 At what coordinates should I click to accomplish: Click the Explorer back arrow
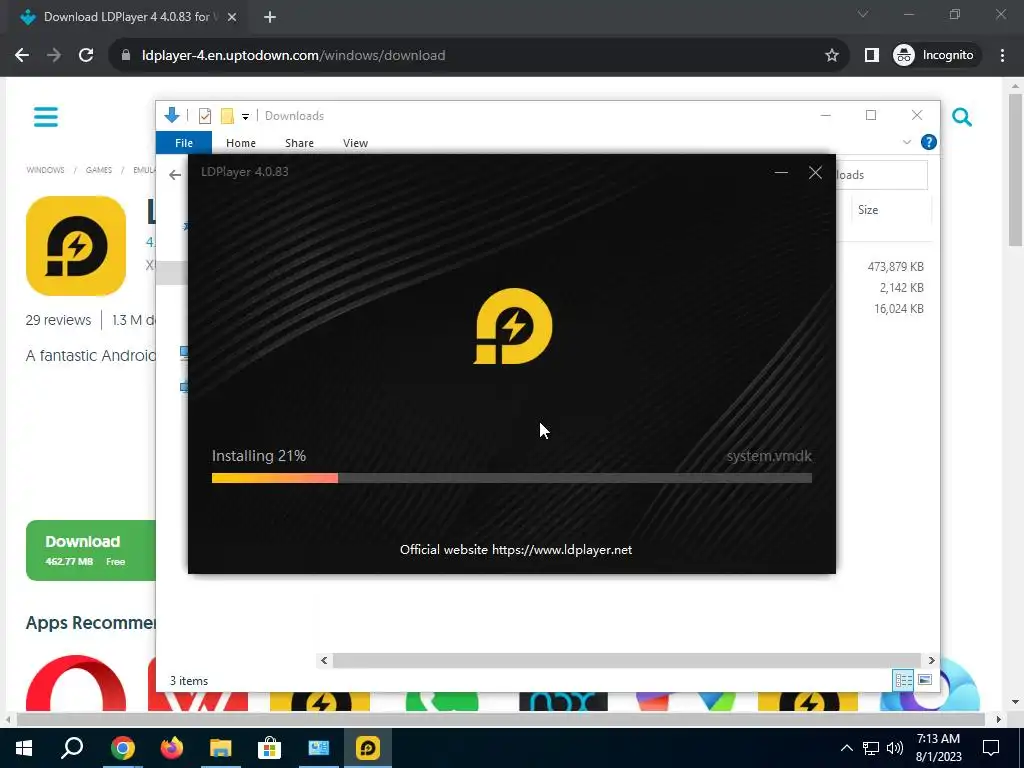click(175, 174)
